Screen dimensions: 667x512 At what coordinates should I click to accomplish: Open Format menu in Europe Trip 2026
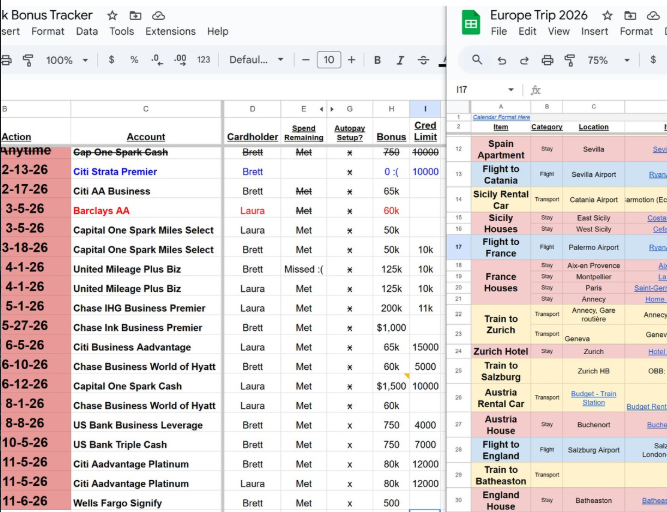coord(636,31)
